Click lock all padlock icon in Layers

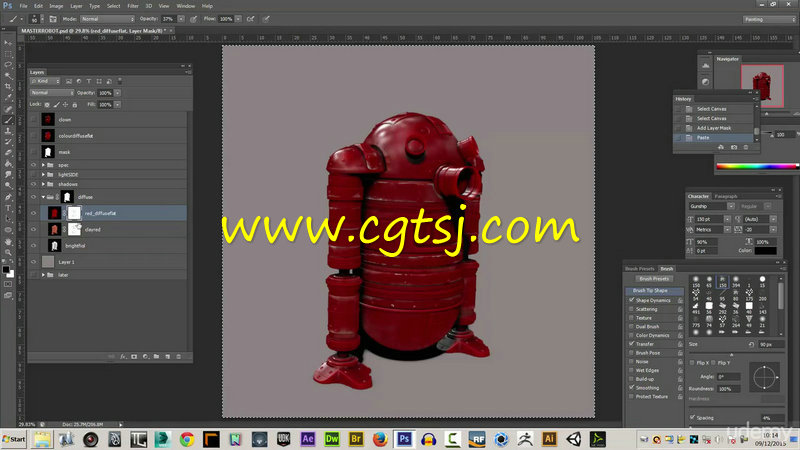pyautogui.click(x=74, y=105)
